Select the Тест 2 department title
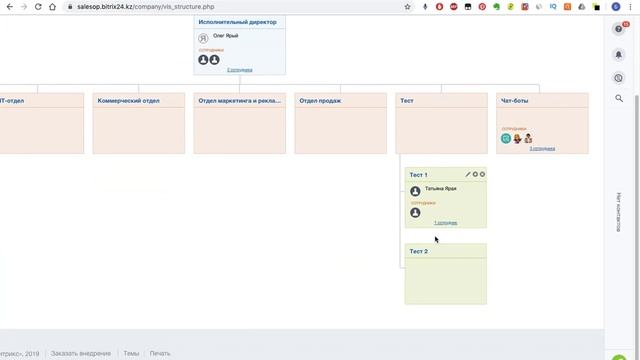Viewport: 640px width, 360px height. click(x=419, y=251)
